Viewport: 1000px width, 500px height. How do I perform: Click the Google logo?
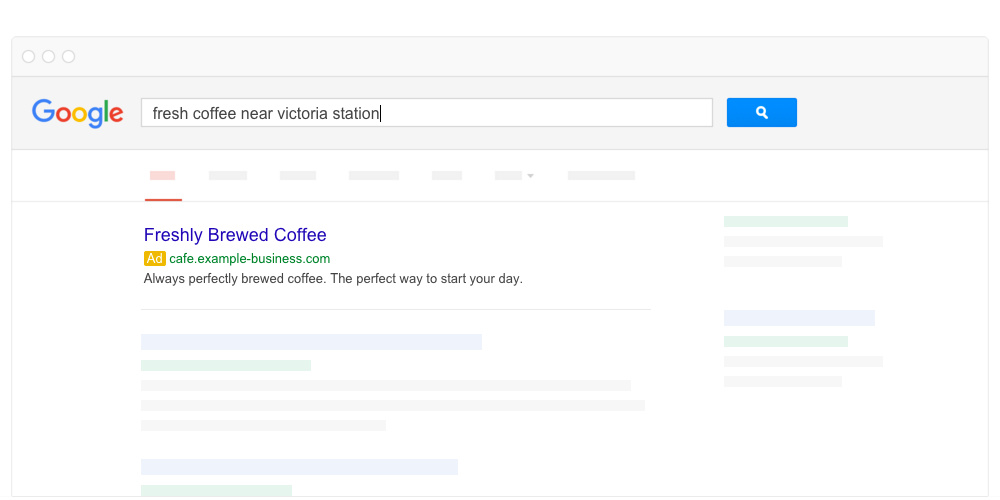click(x=78, y=114)
